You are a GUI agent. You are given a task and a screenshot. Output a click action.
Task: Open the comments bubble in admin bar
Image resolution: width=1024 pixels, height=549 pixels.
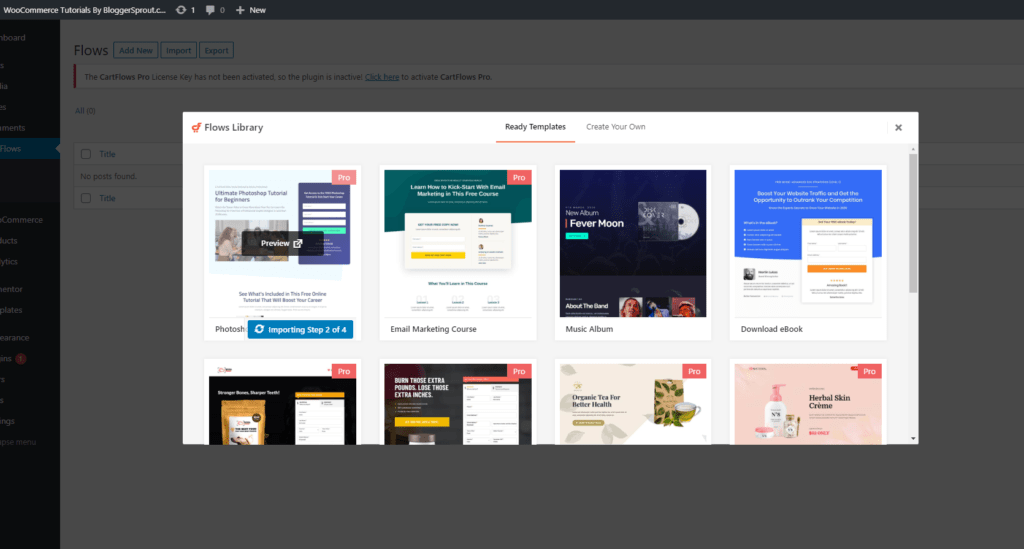pyautogui.click(x=212, y=10)
